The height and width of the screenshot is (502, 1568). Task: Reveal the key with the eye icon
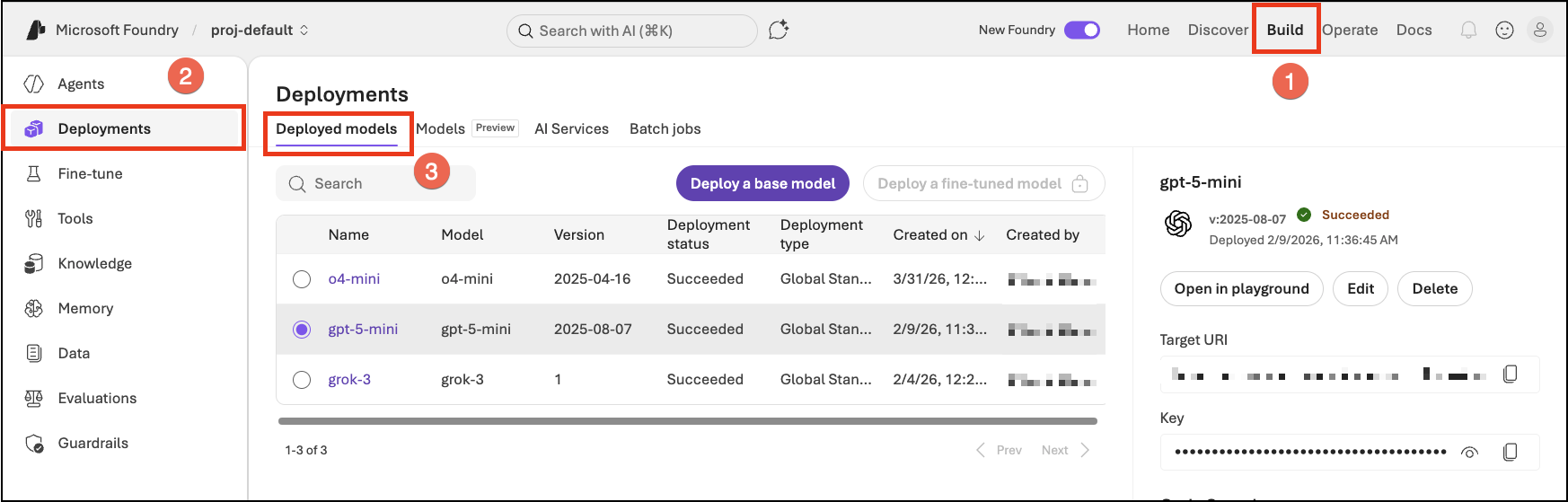[1470, 453]
